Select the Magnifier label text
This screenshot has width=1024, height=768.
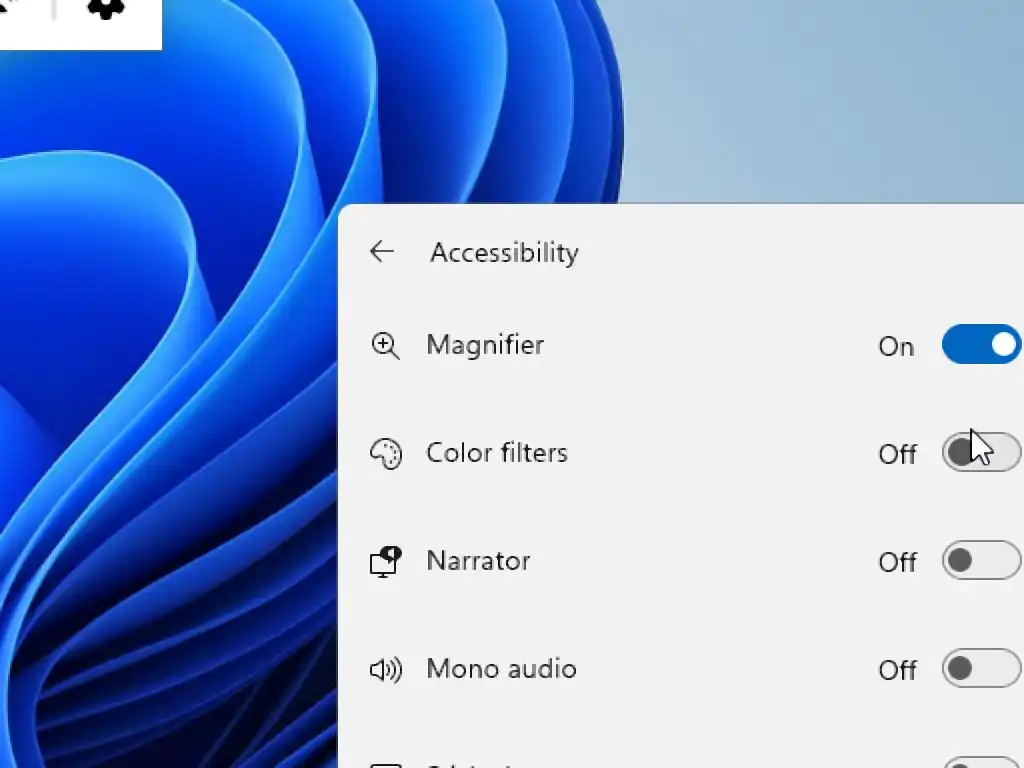485,345
